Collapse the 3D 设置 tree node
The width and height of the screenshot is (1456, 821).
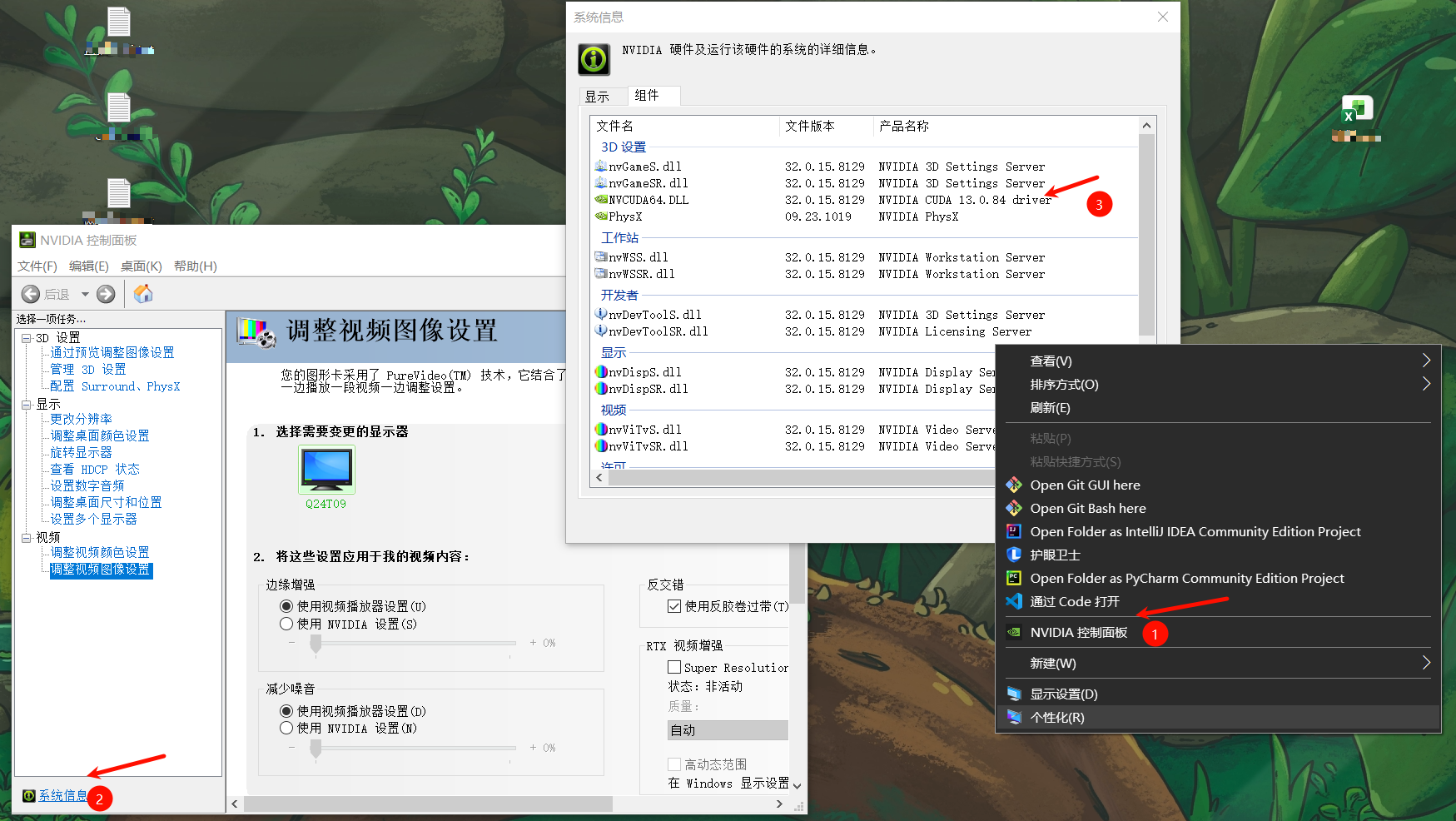click(x=27, y=338)
